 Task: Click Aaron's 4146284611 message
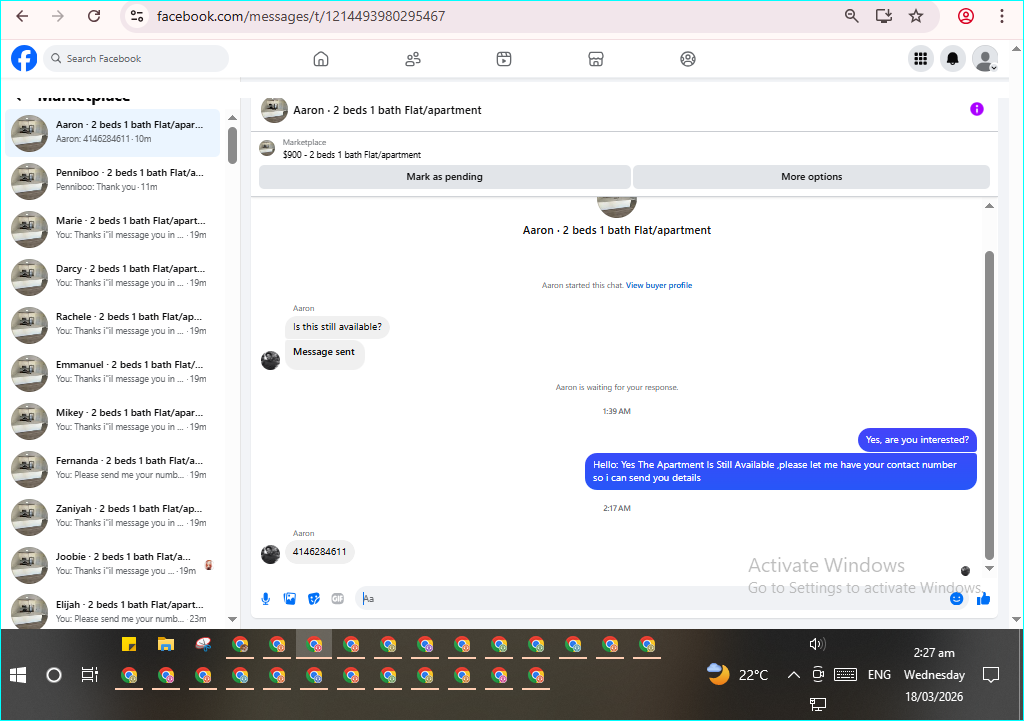(x=319, y=552)
